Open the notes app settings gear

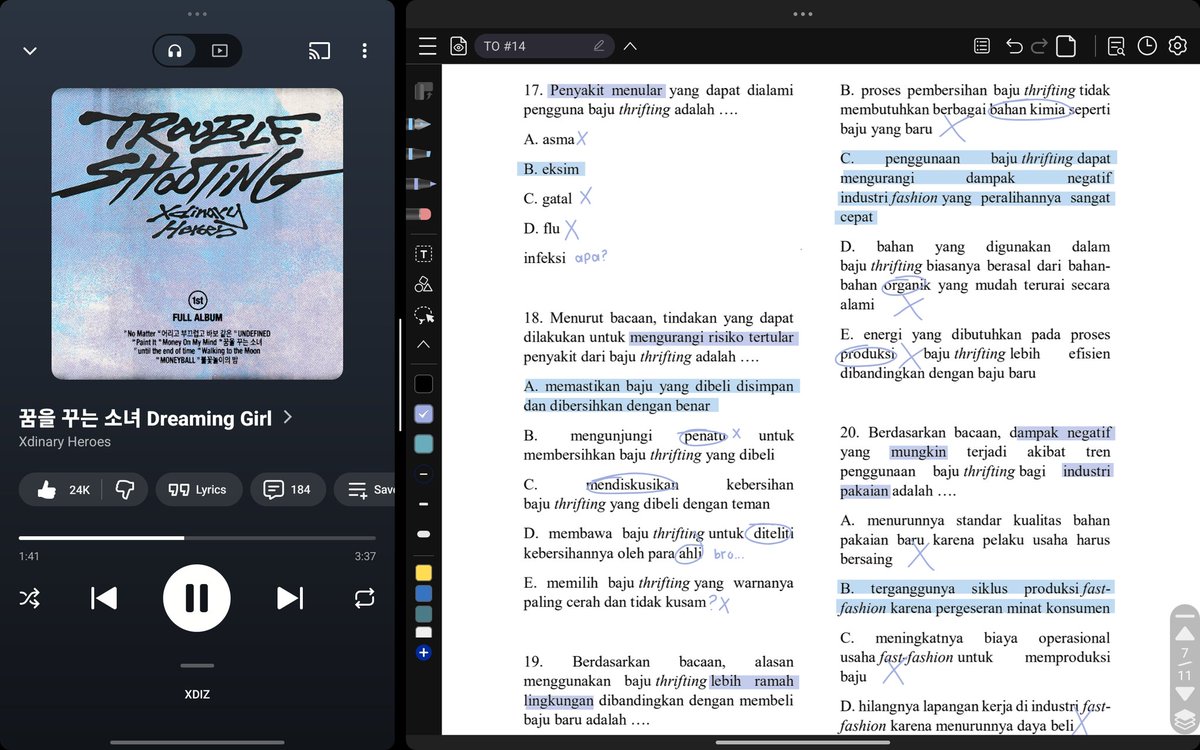tap(1177, 46)
